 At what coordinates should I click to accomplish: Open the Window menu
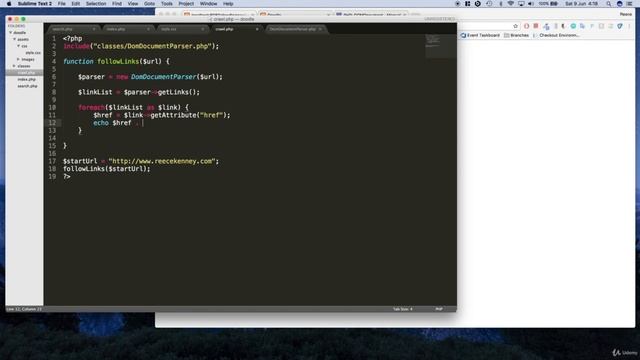click(x=209, y=4)
